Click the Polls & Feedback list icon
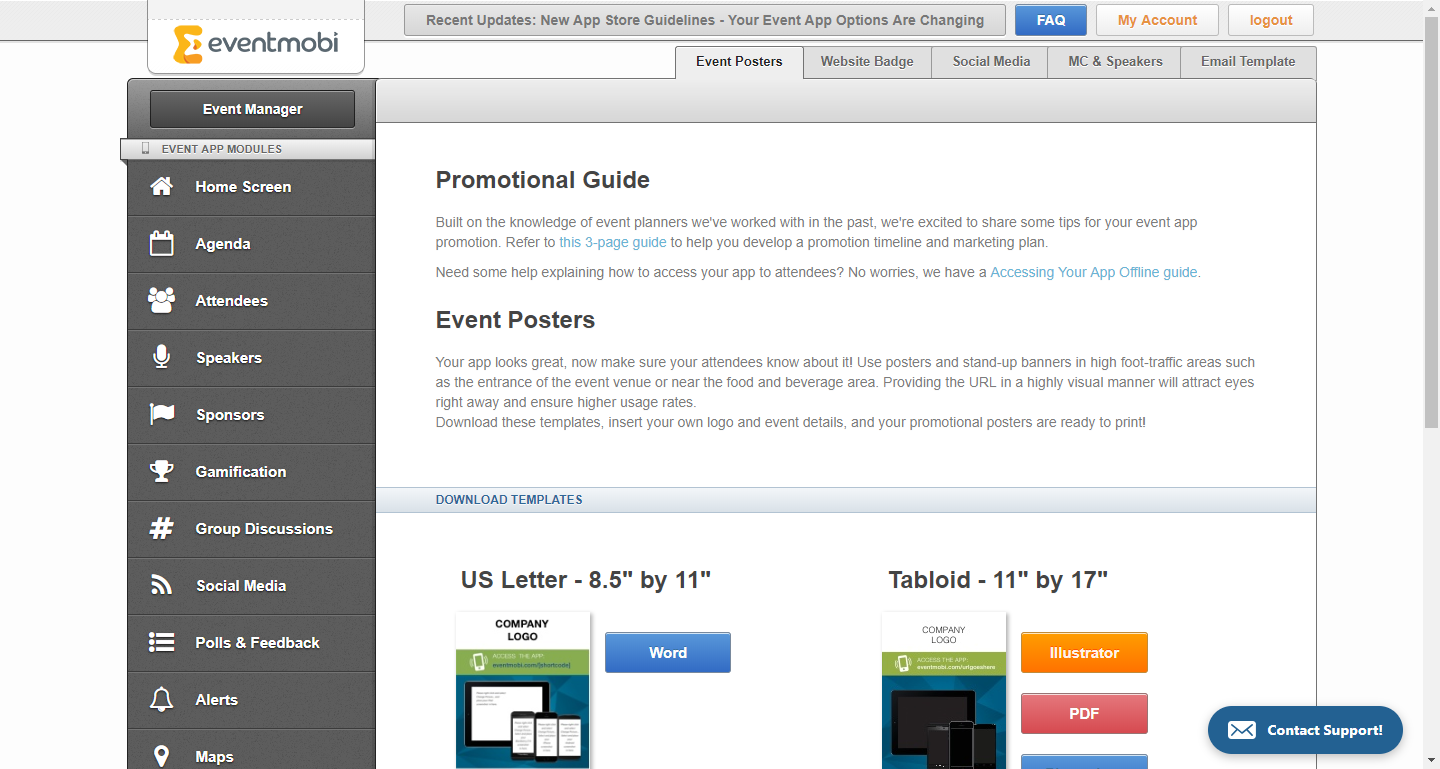This screenshot has height=769, width=1440. (x=161, y=643)
